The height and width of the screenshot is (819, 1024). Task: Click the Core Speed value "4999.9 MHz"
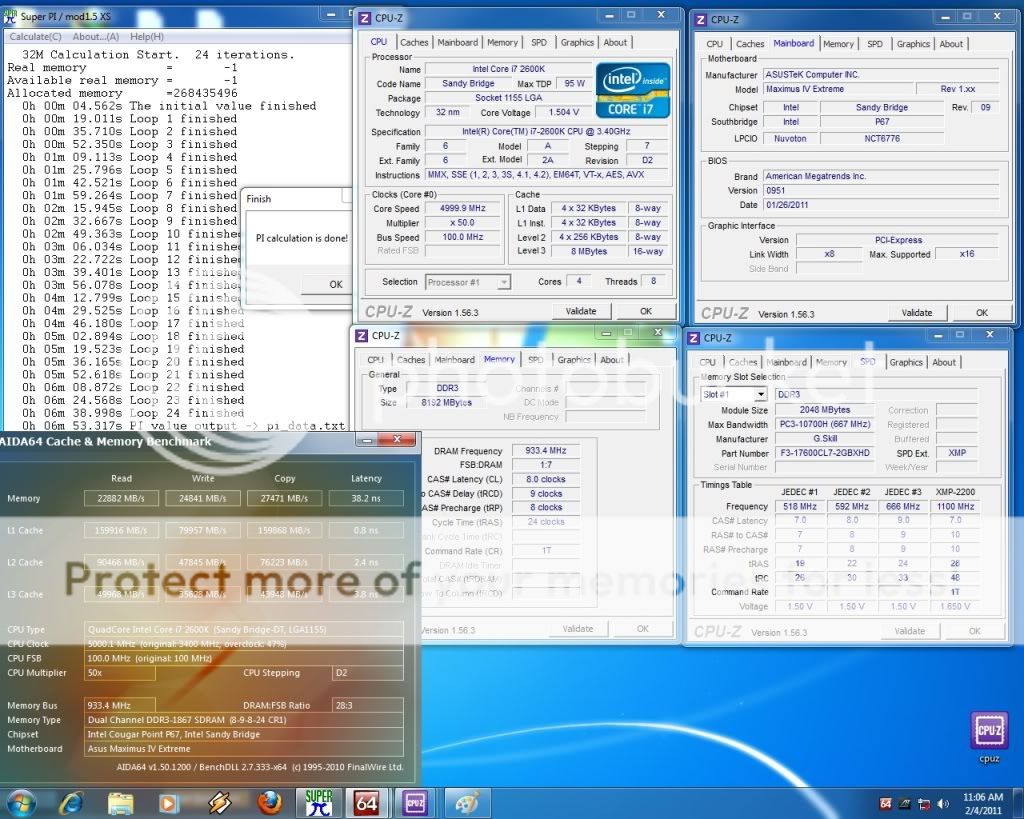[x=463, y=208]
